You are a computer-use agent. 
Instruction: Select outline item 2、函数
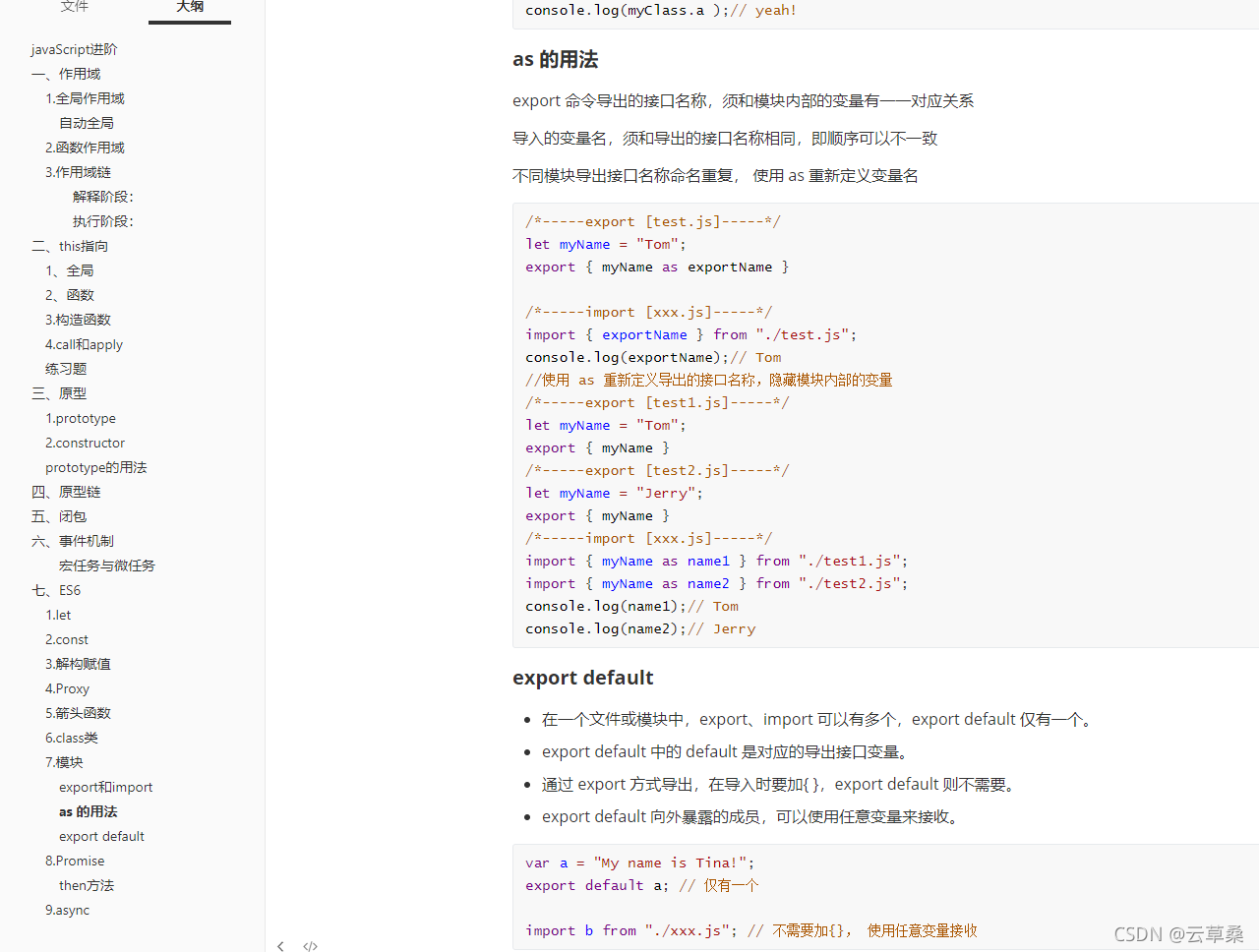(70, 295)
